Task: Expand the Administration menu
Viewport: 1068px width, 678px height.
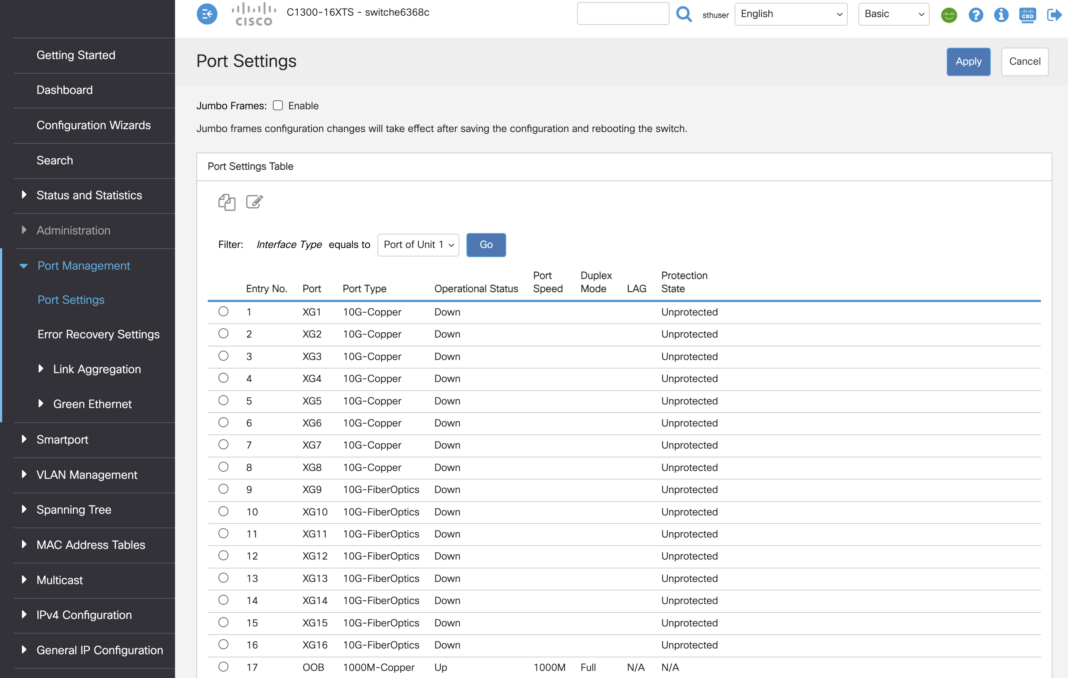Action: pos(73,230)
